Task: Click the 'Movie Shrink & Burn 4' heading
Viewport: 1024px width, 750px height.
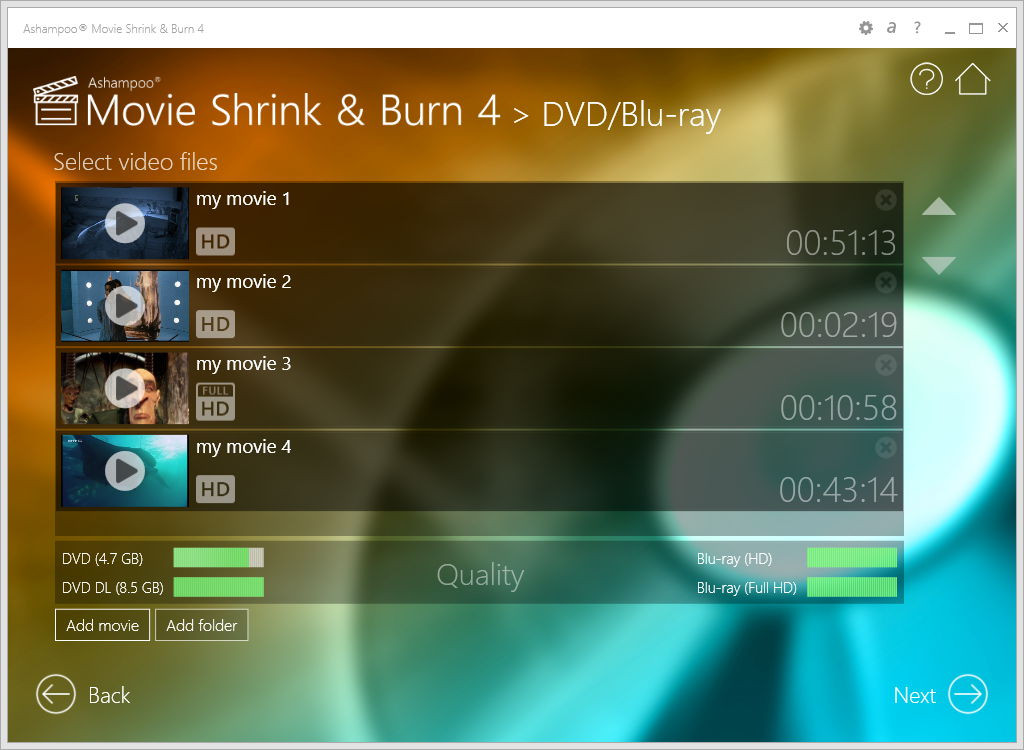Action: pyautogui.click(x=293, y=110)
